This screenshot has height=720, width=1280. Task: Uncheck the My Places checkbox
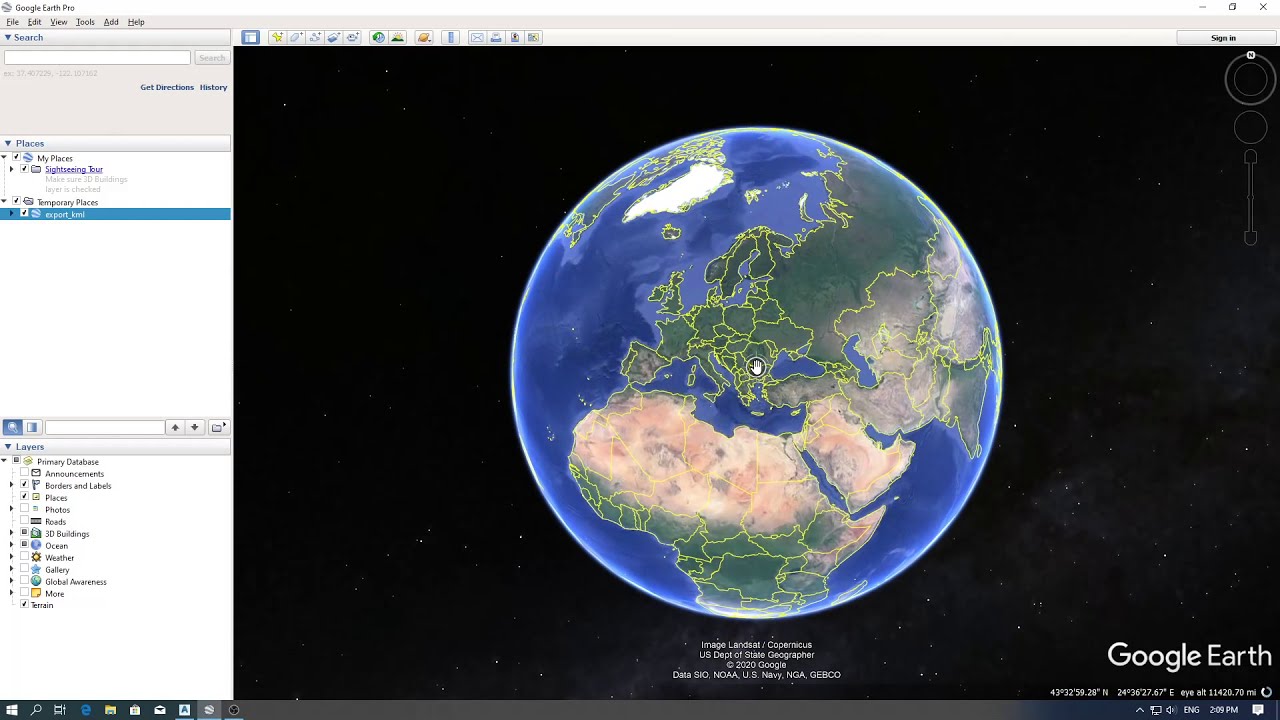[16, 158]
